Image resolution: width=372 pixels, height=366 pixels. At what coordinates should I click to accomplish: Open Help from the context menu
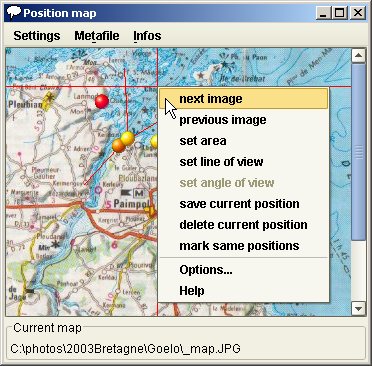click(244, 291)
